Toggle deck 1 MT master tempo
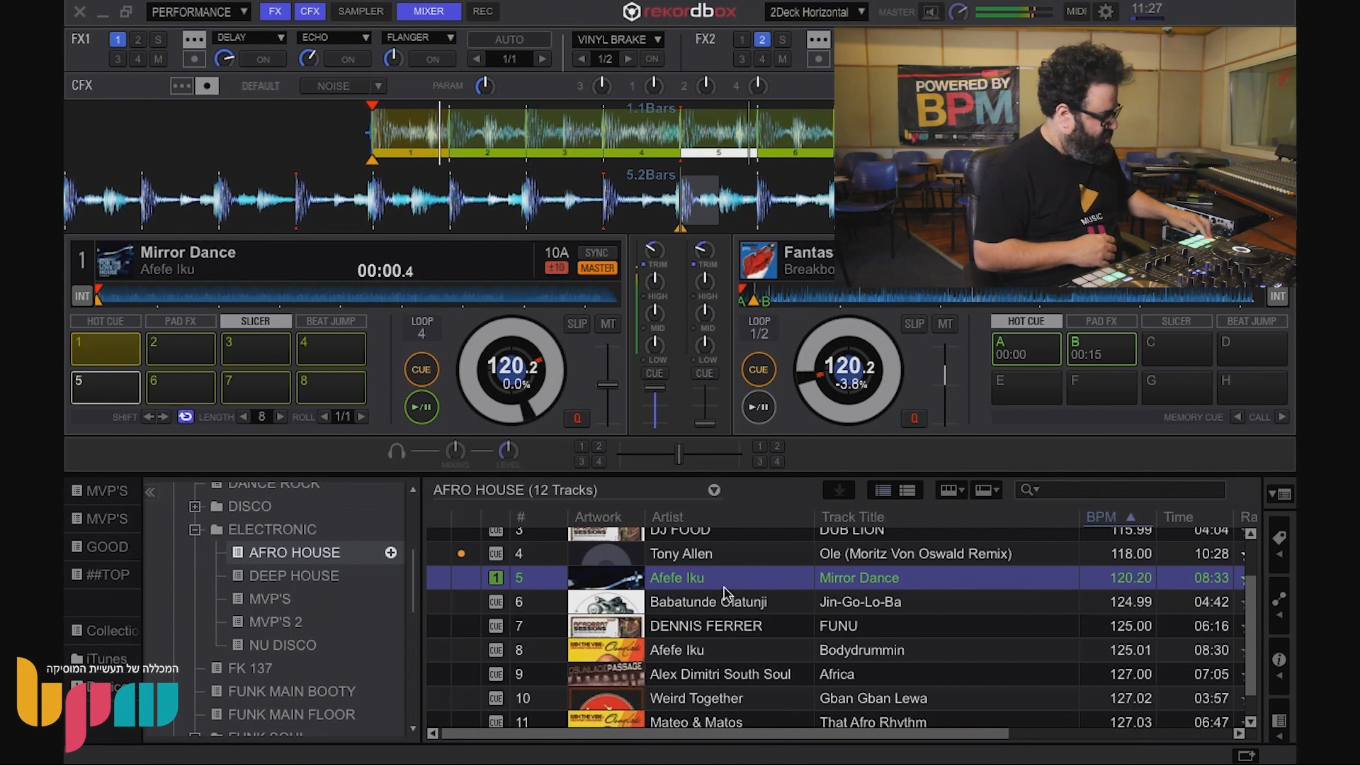 tap(608, 324)
